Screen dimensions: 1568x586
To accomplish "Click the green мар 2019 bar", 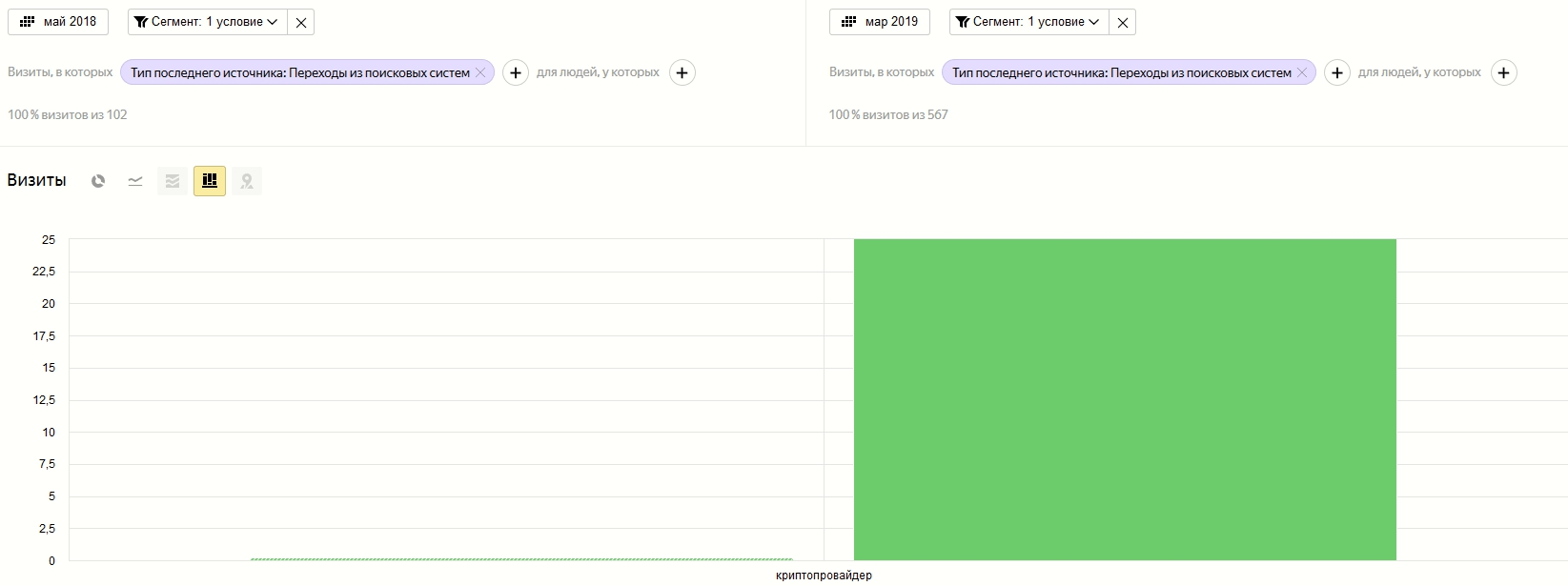I will tap(1125, 400).
